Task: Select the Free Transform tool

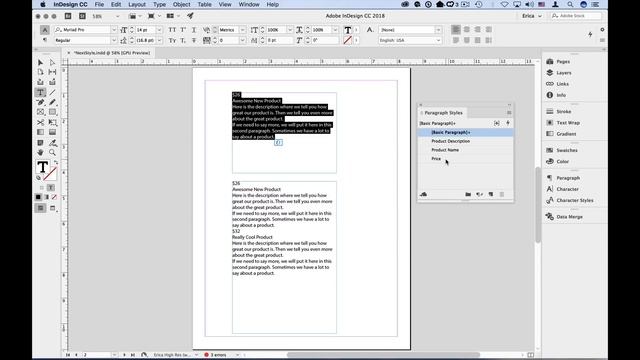Action: tap(52, 122)
